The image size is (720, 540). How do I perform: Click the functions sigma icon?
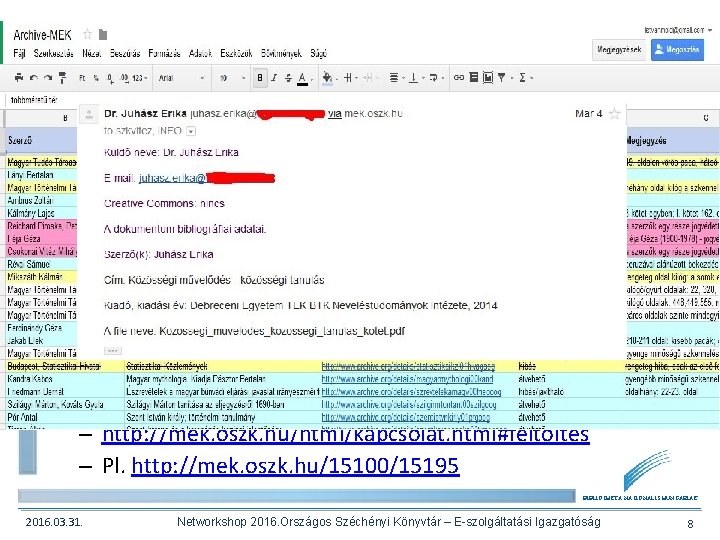pyautogui.click(x=523, y=78)
